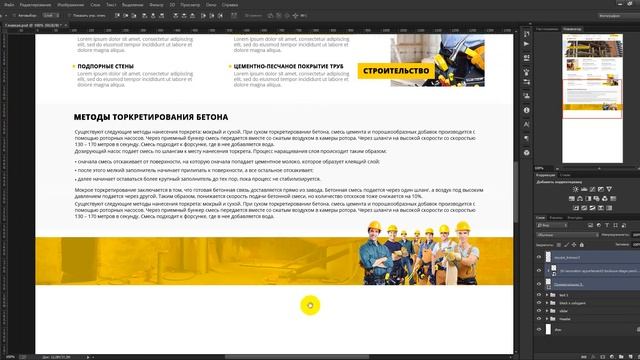
Task: Click the layer style fx icon
Action: tap(594, 357)
